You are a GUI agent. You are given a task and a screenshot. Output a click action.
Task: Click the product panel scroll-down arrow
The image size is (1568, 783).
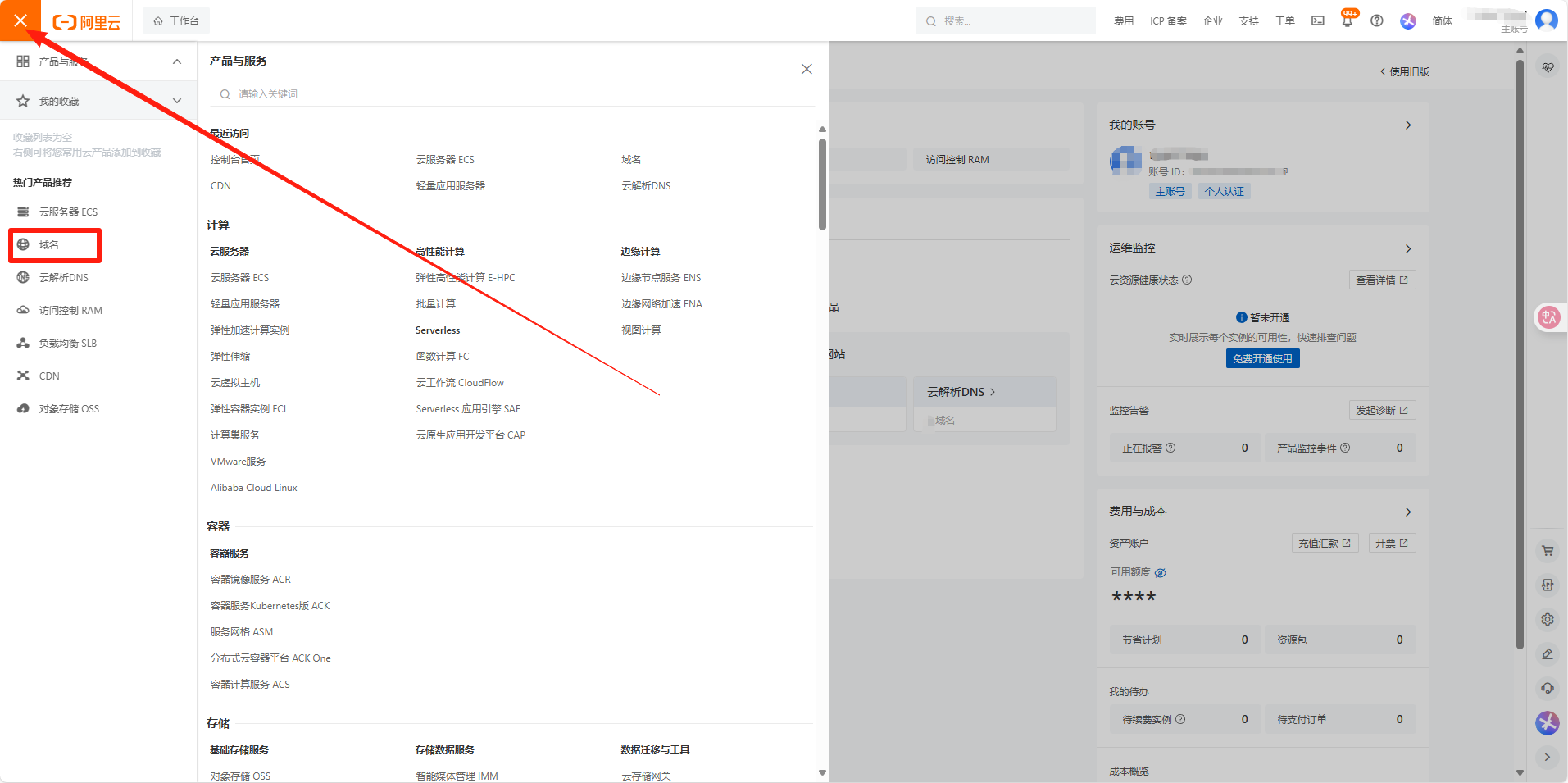pos(822,772)
